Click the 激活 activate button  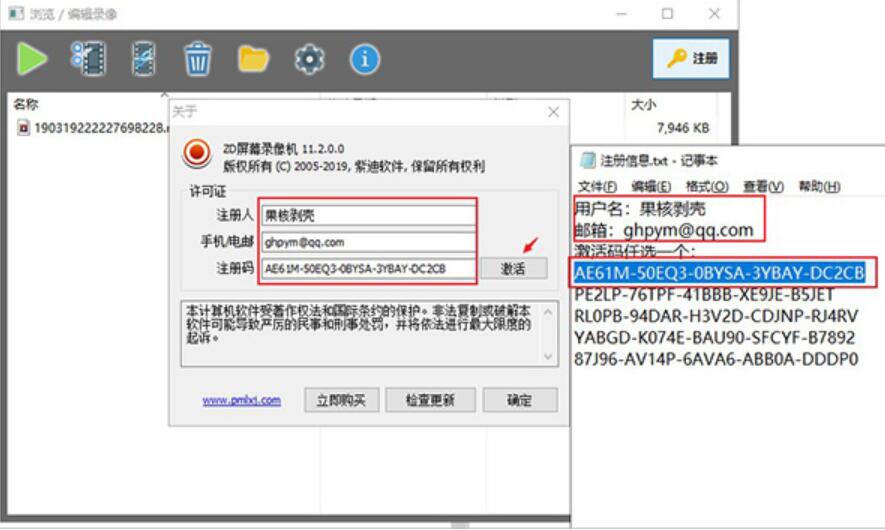pos(514,269)
